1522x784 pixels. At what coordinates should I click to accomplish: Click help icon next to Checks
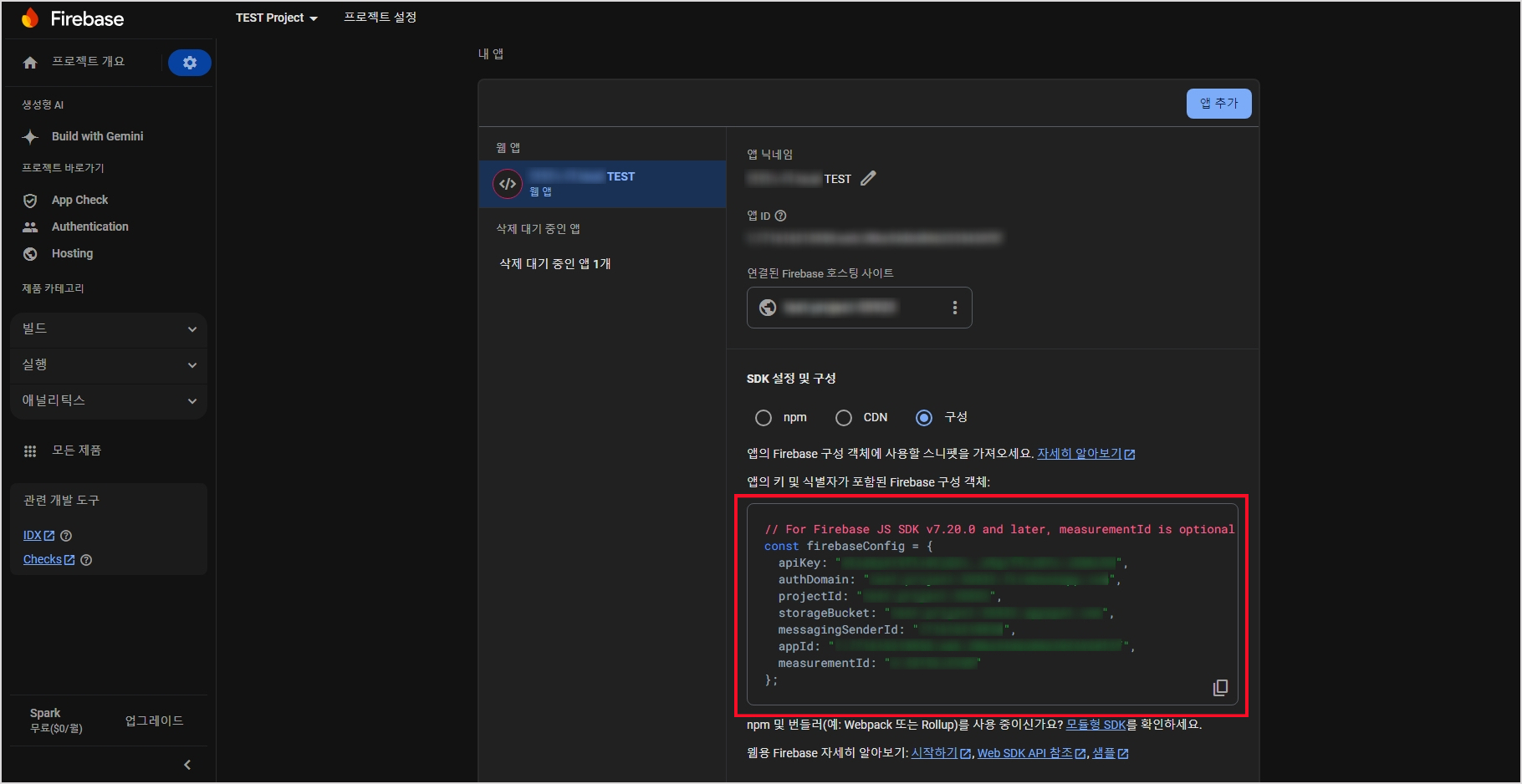86,560
